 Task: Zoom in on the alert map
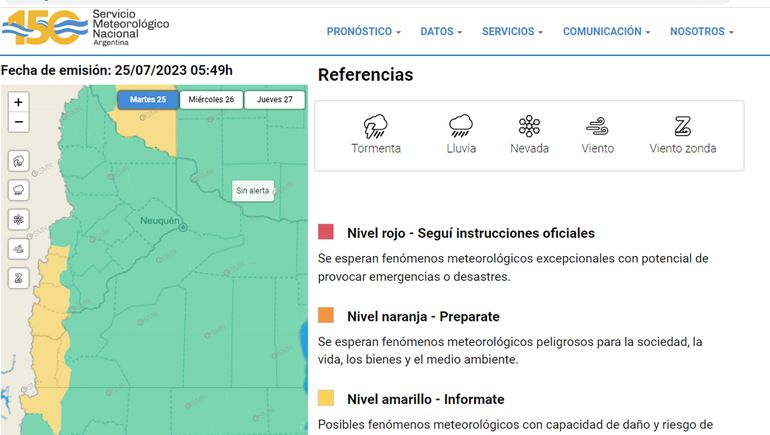18,102
